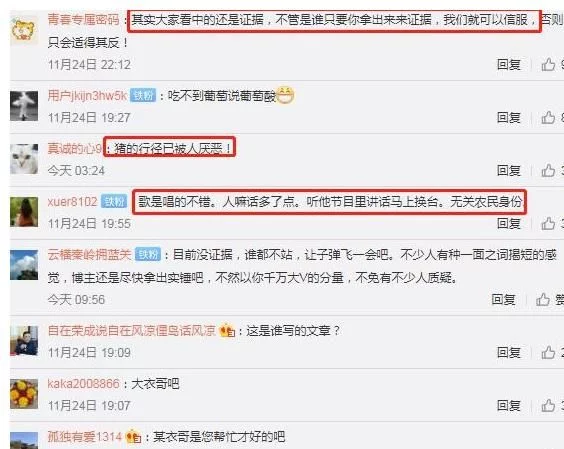This screenshot has height=449, width=564.
Task: Click the sky-and-clouds avatar of 云横秦岭拥蓝关
Action: [24, 265]
